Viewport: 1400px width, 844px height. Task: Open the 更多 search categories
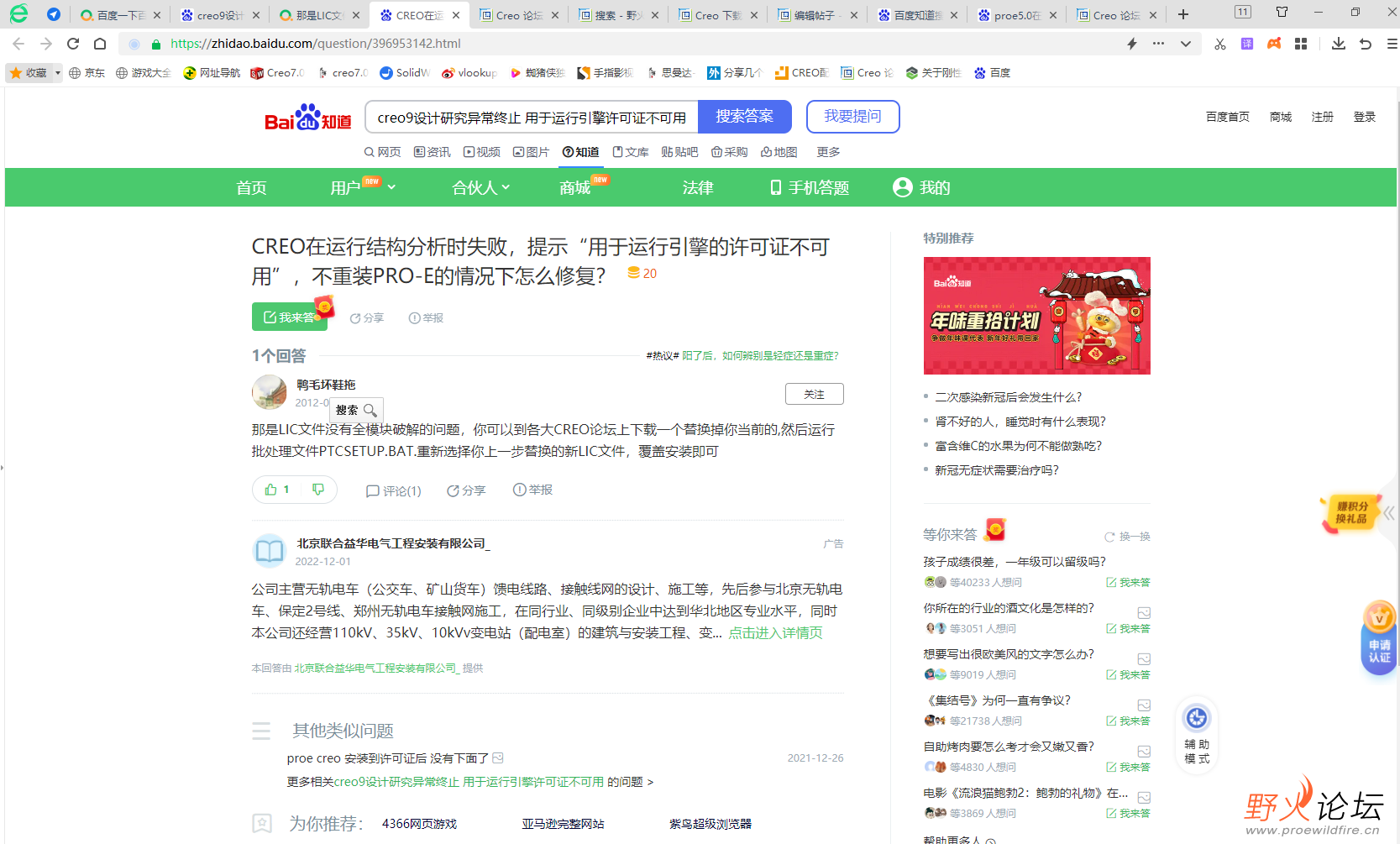point(828,152)
